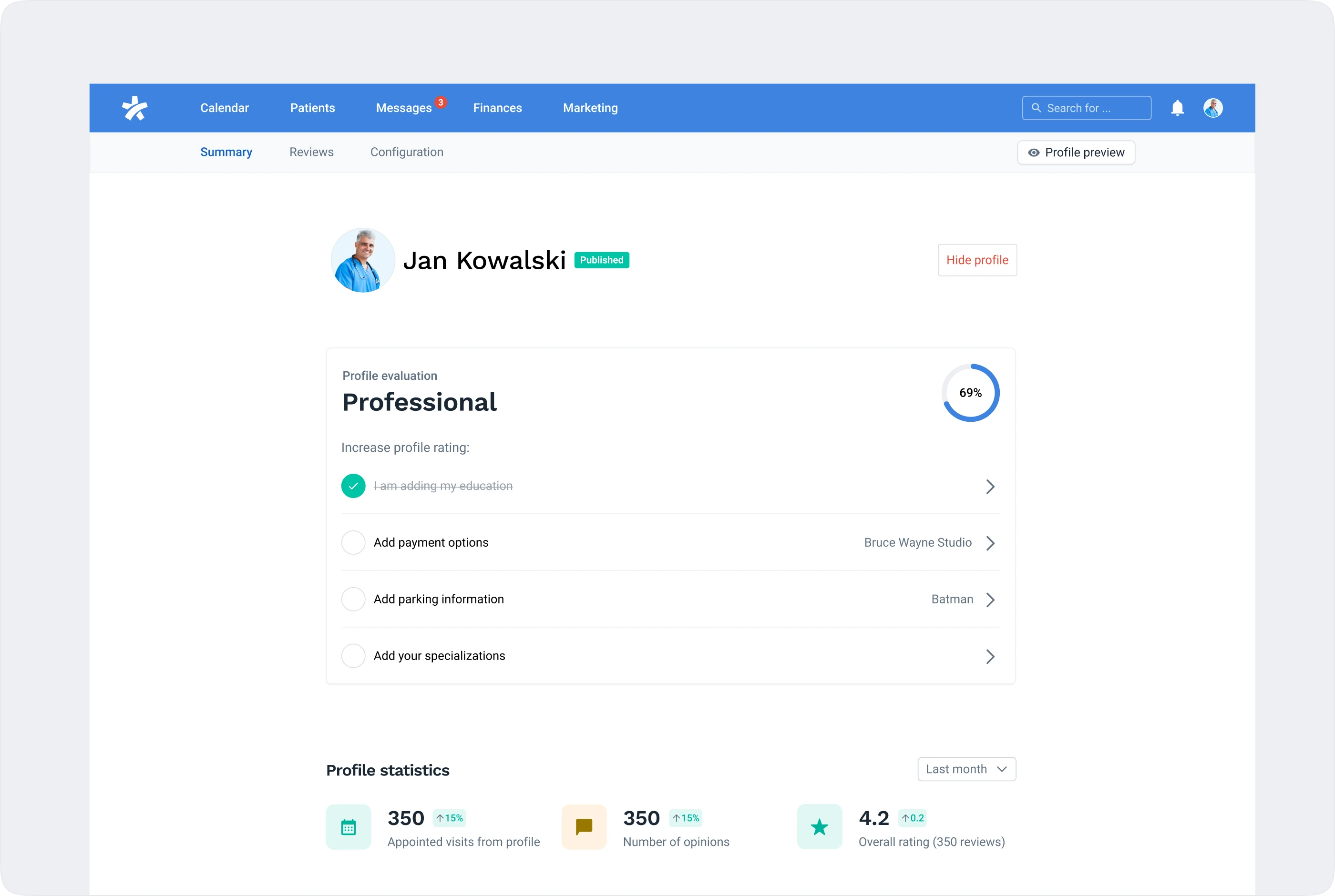
Task: Click the red Messages notification badge
Action: pyautogui.click(x=441, y=102)
